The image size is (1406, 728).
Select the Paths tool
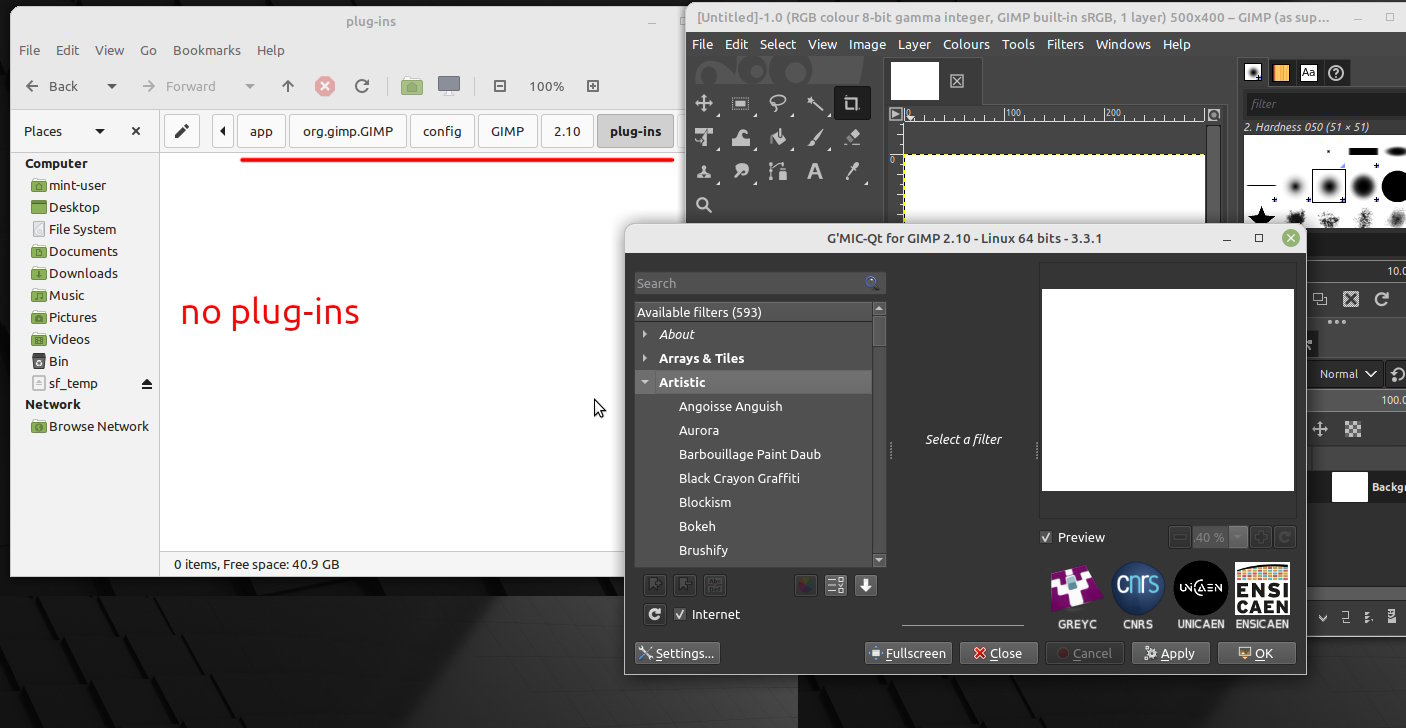point(778,171)
